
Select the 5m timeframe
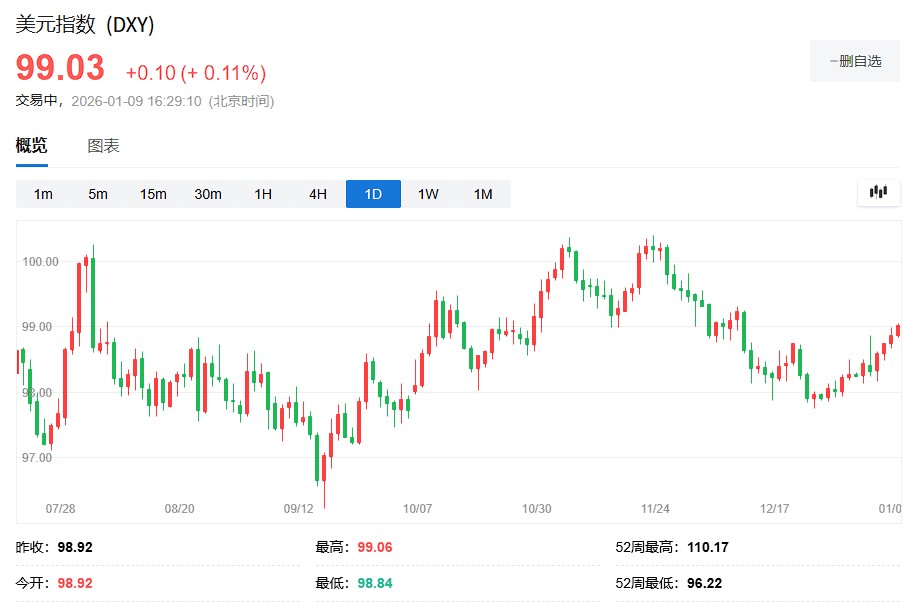click(x=98, y=194)
